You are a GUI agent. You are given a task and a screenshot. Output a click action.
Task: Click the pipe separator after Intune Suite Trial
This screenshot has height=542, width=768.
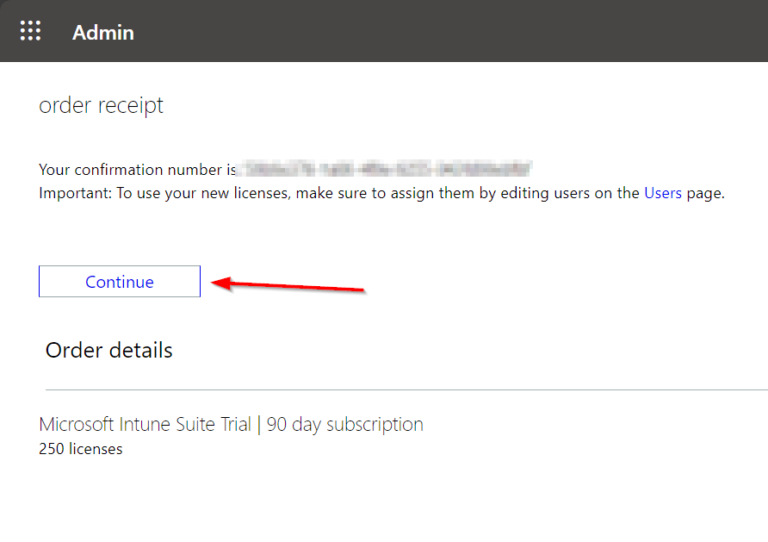259,424
